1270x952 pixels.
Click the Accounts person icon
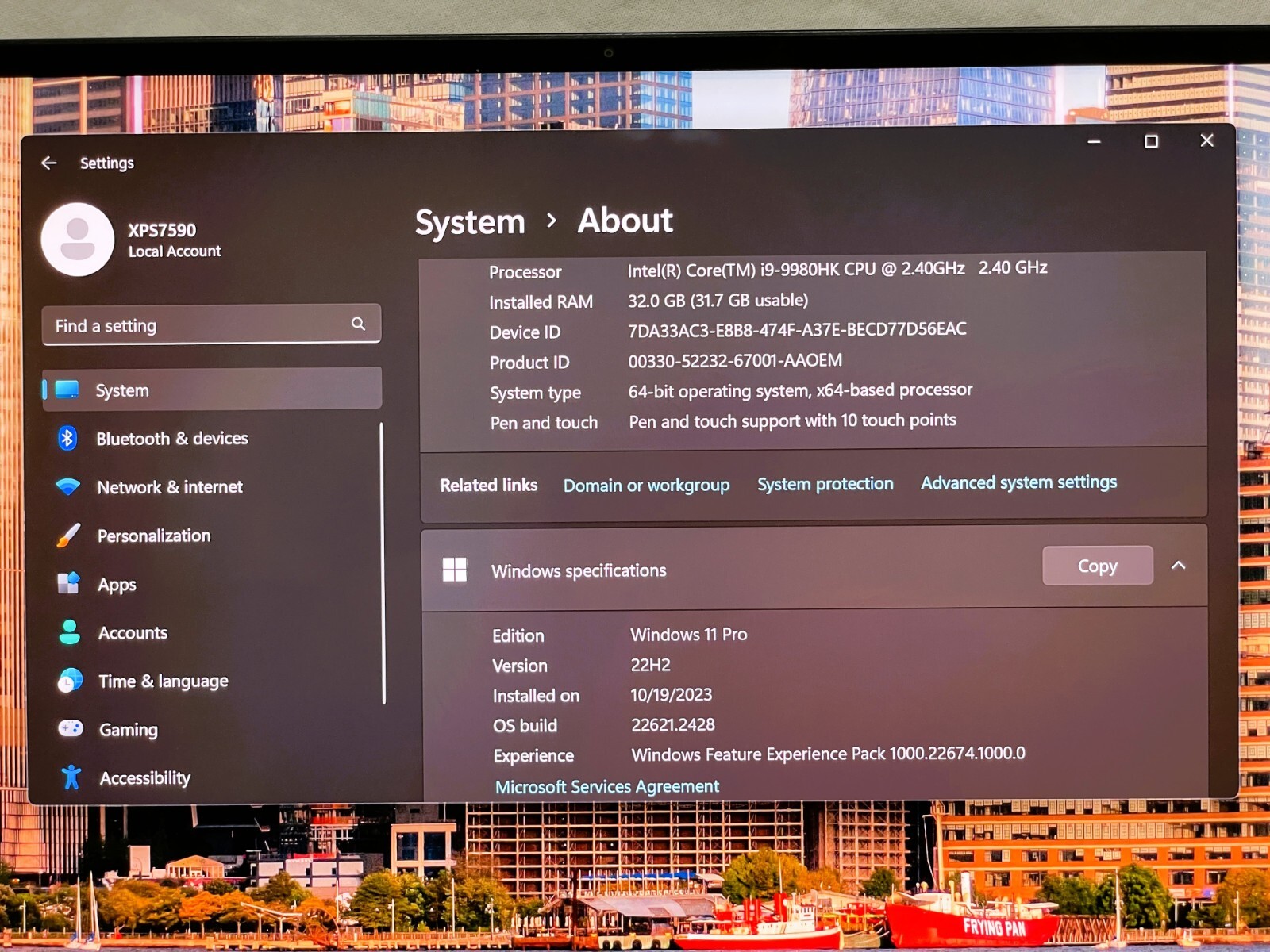coord(70,632)
